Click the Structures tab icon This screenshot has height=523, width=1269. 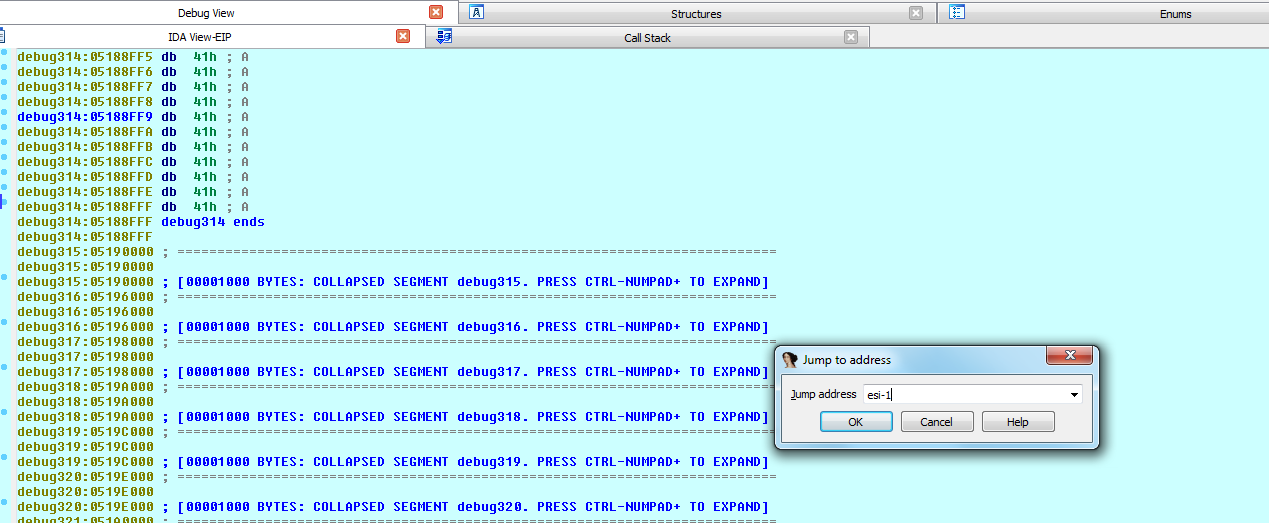477,13
